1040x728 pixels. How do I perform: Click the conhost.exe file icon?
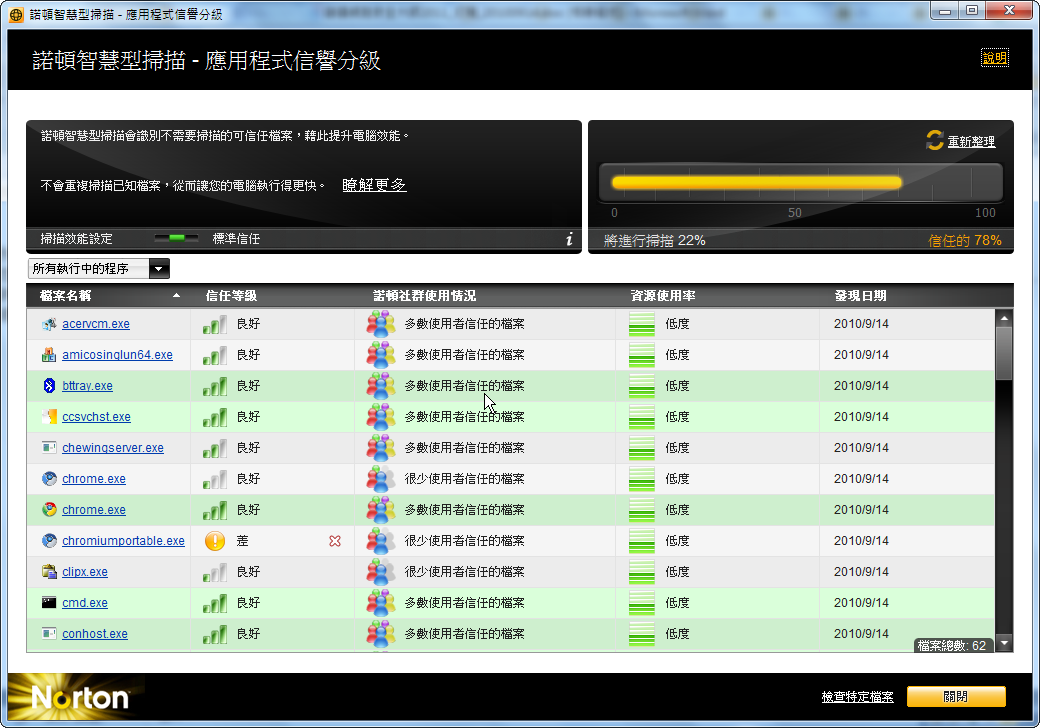pos(49,633)
